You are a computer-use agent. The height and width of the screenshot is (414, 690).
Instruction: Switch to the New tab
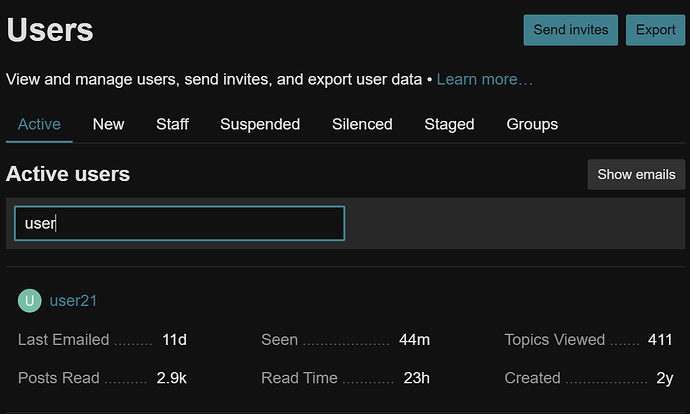pyautogui.click(x=108, y=124)
